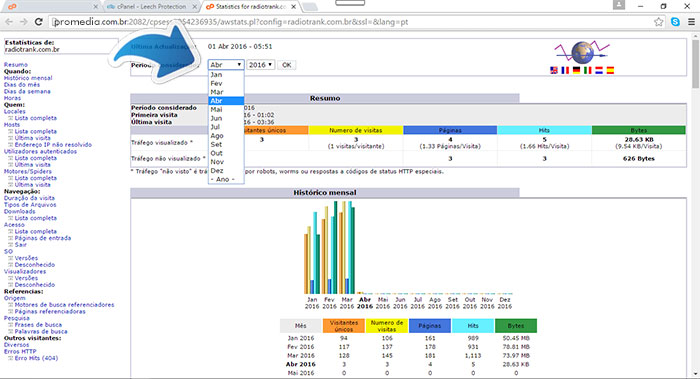Click the vertical page scrollbar thumb
The image size is (700, 379).
pyautogui.click(x=695, y=63)
